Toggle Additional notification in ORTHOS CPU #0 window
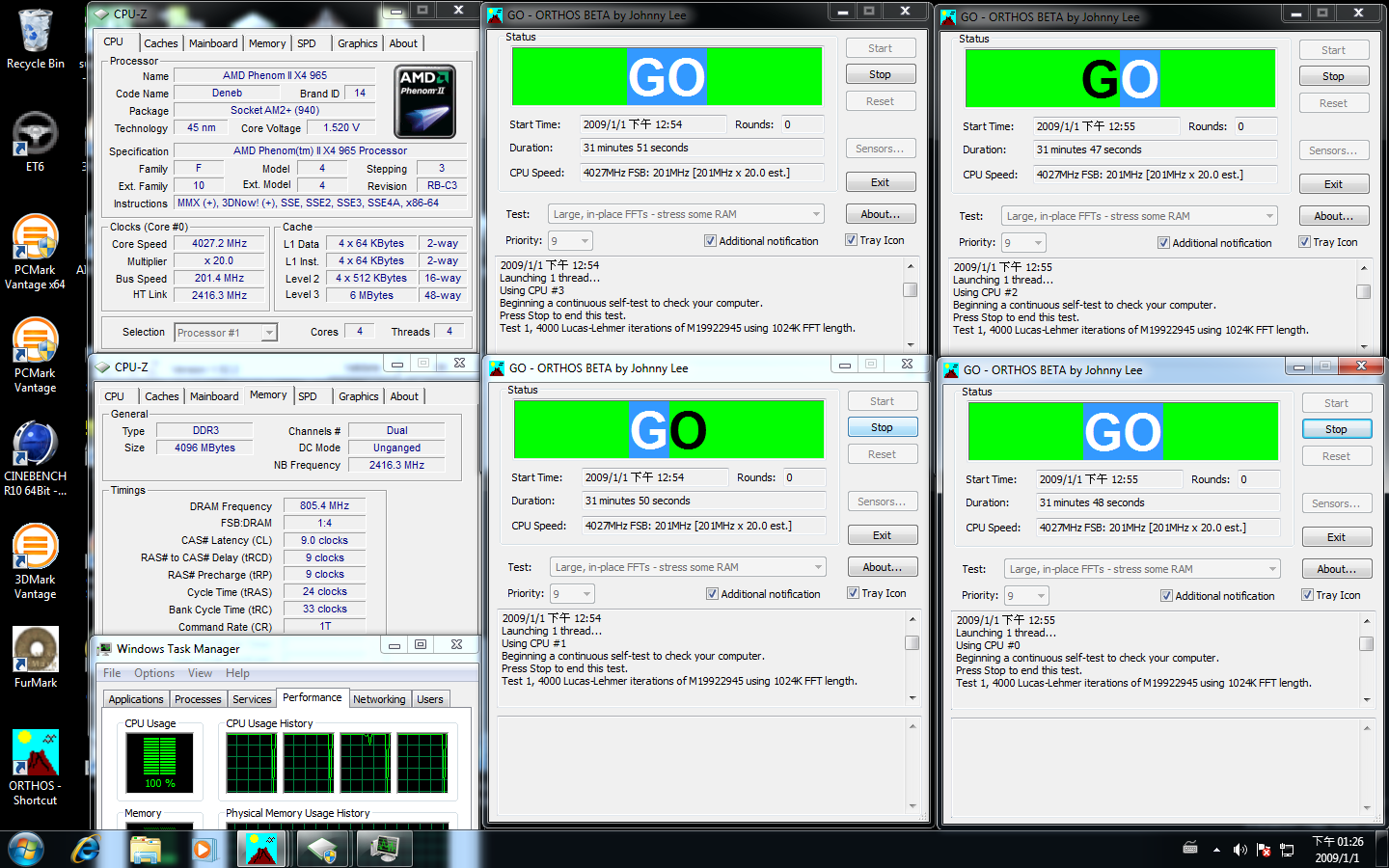 pyautogui.click(x=1166, y=596)
